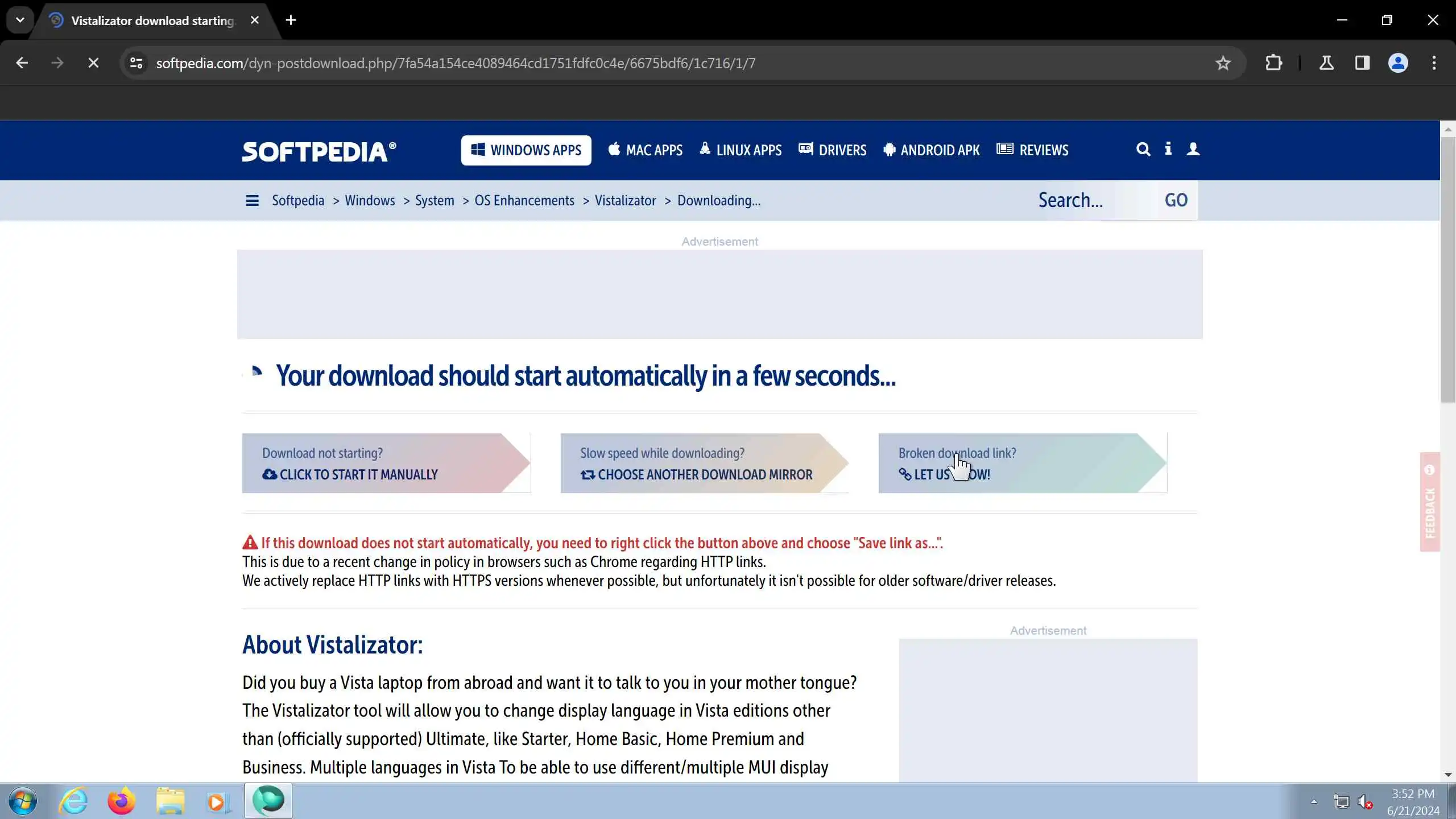Expand the tab search dropdown arrow
Screen dimensions: 1456x819
tap(20, 20)
